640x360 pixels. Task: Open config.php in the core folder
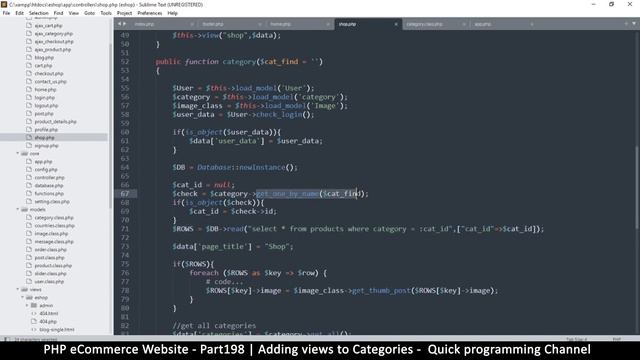coord(46,169)
